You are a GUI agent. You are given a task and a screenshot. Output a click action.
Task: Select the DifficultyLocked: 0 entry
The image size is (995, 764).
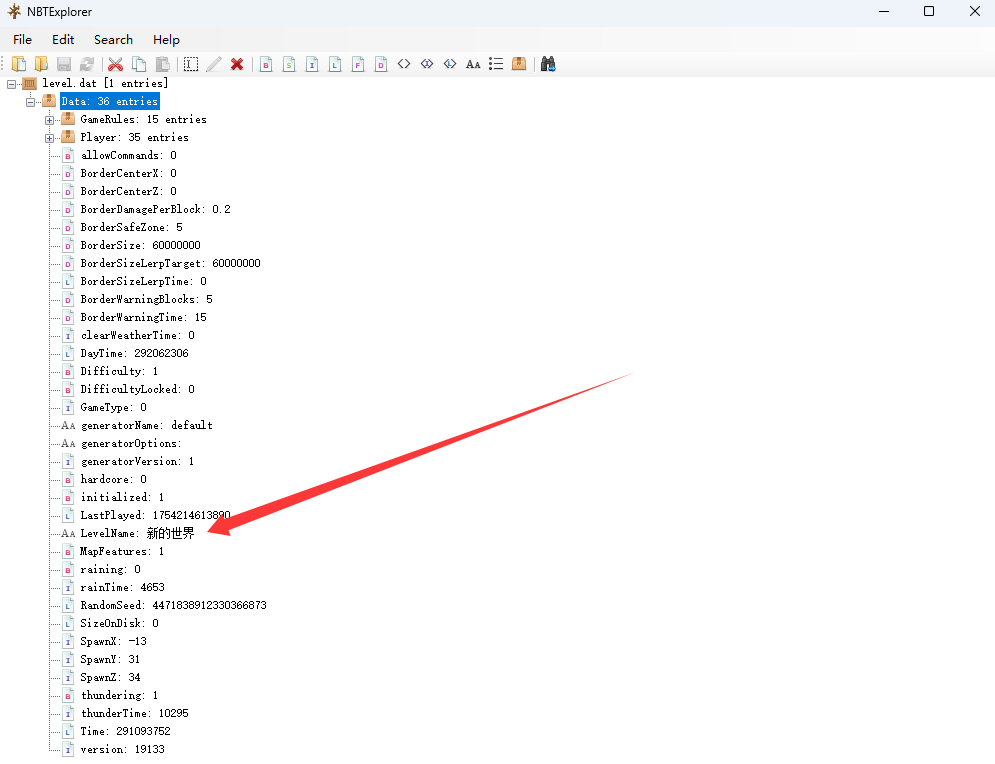click(x=138, y=389)
